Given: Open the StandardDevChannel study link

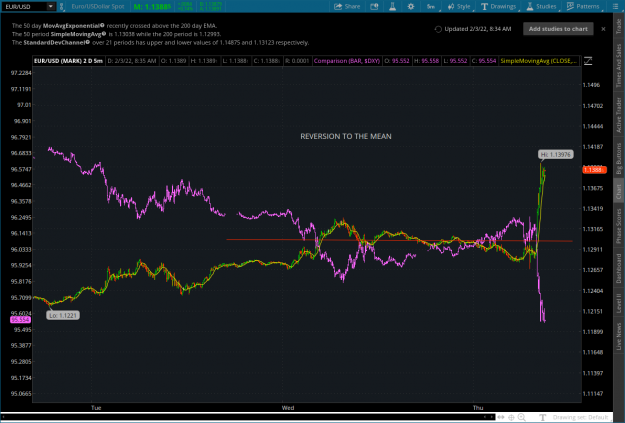Looking at the screenshot, I should 56,42.
